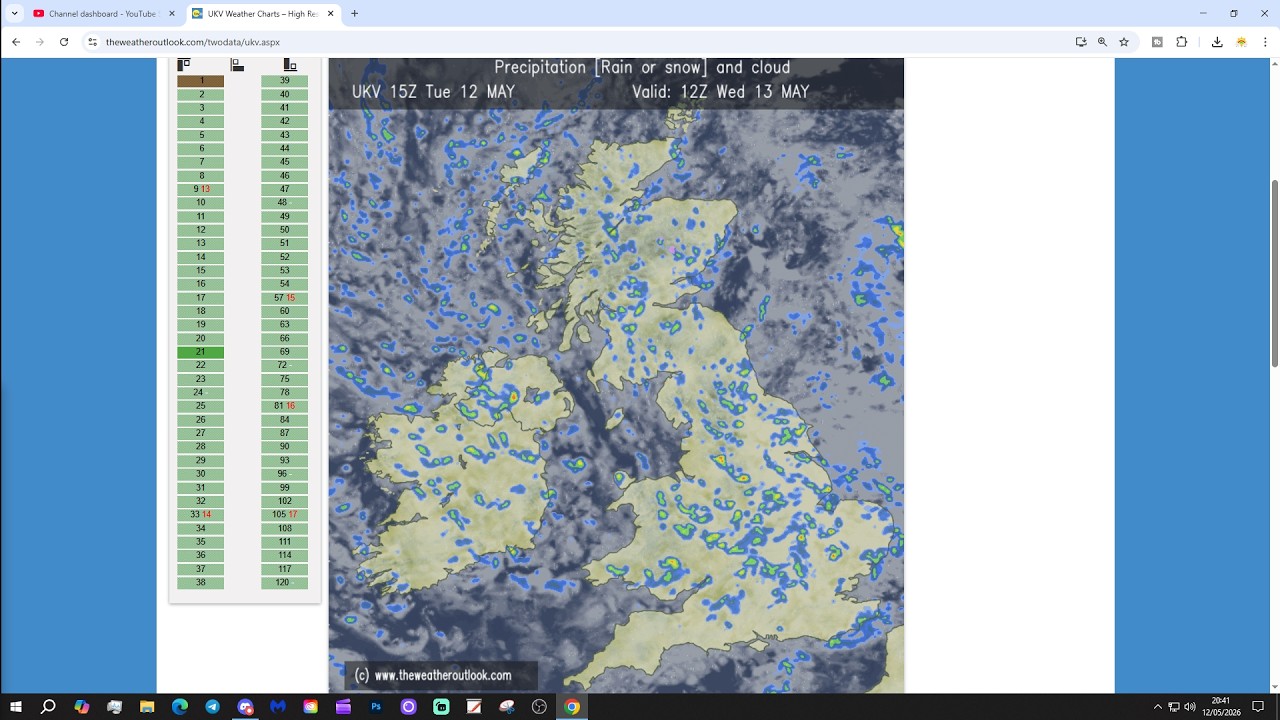Select the middle layout icon above frame list
Image resolution: width=1280 pixels, height=720 pixels.
[x=237, y=65]
